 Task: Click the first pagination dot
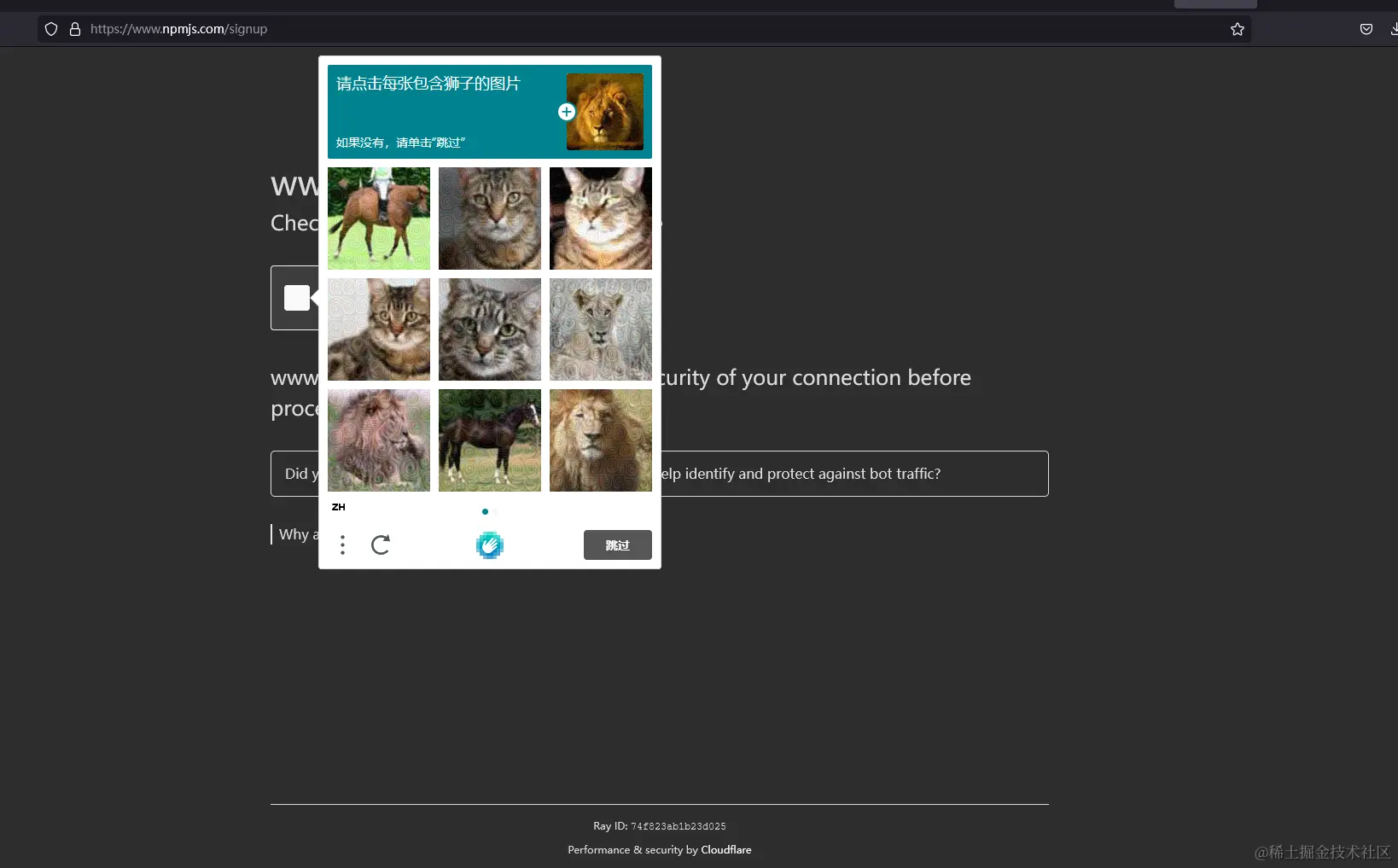[485, 512]
